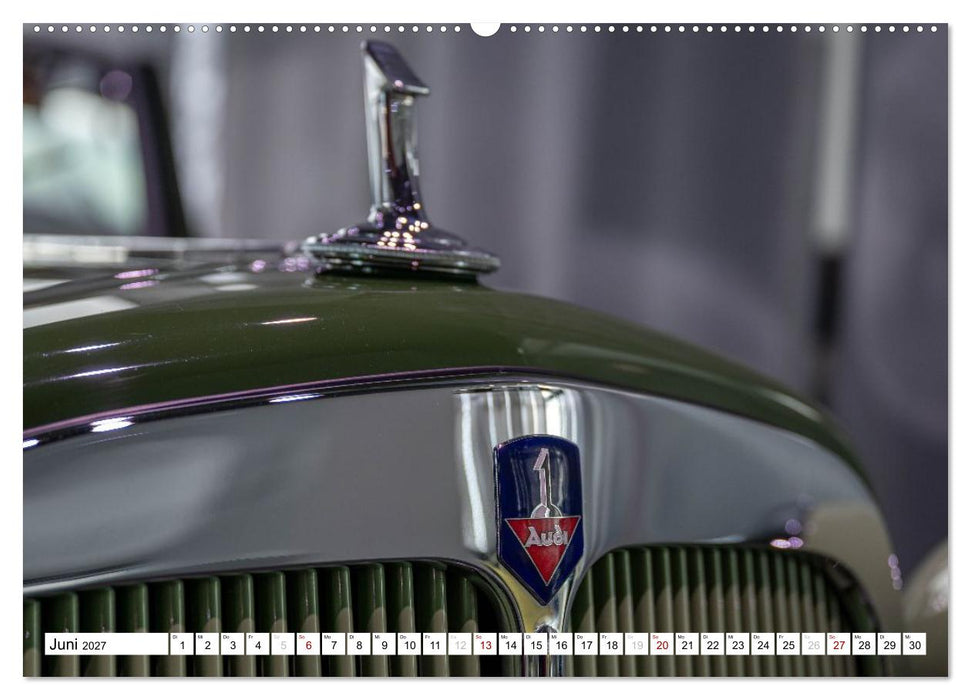Viewport: 971px width, 700px height.
Task: Select day 17 in the calendar strip
Action: [x=586, y=644]
